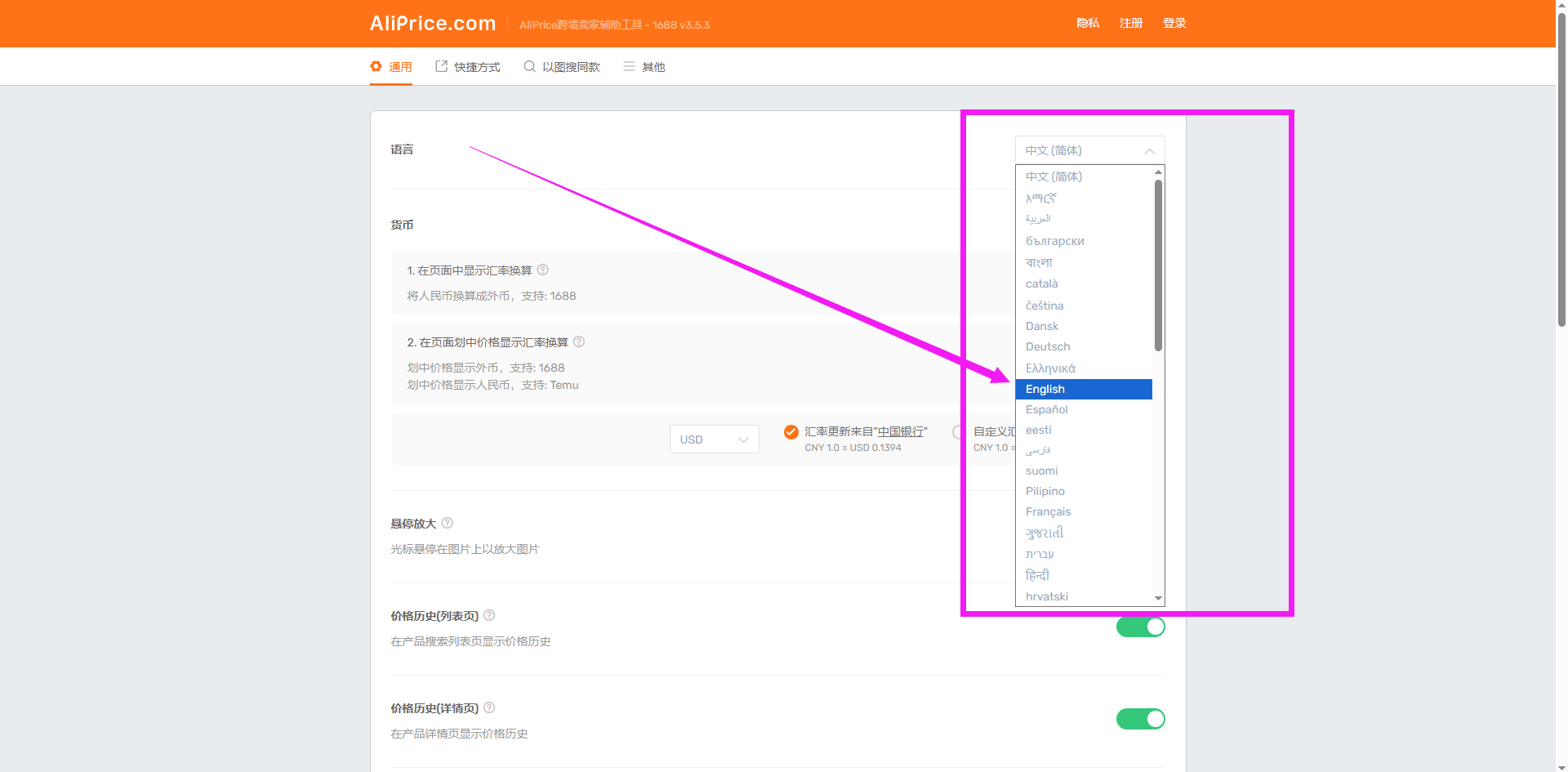
Task: Select the Amharic option in language list
Action: pos(1084,198)
